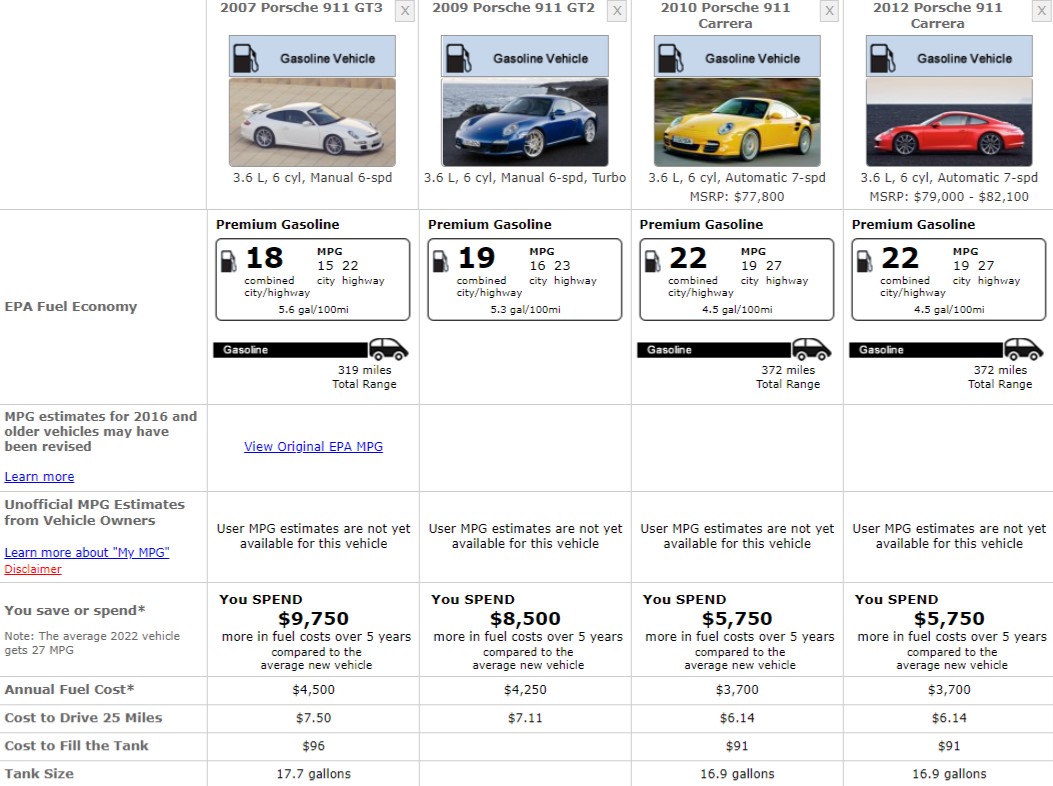
Task: Click MSRP: $77,800 text
Action: (737, 197)
